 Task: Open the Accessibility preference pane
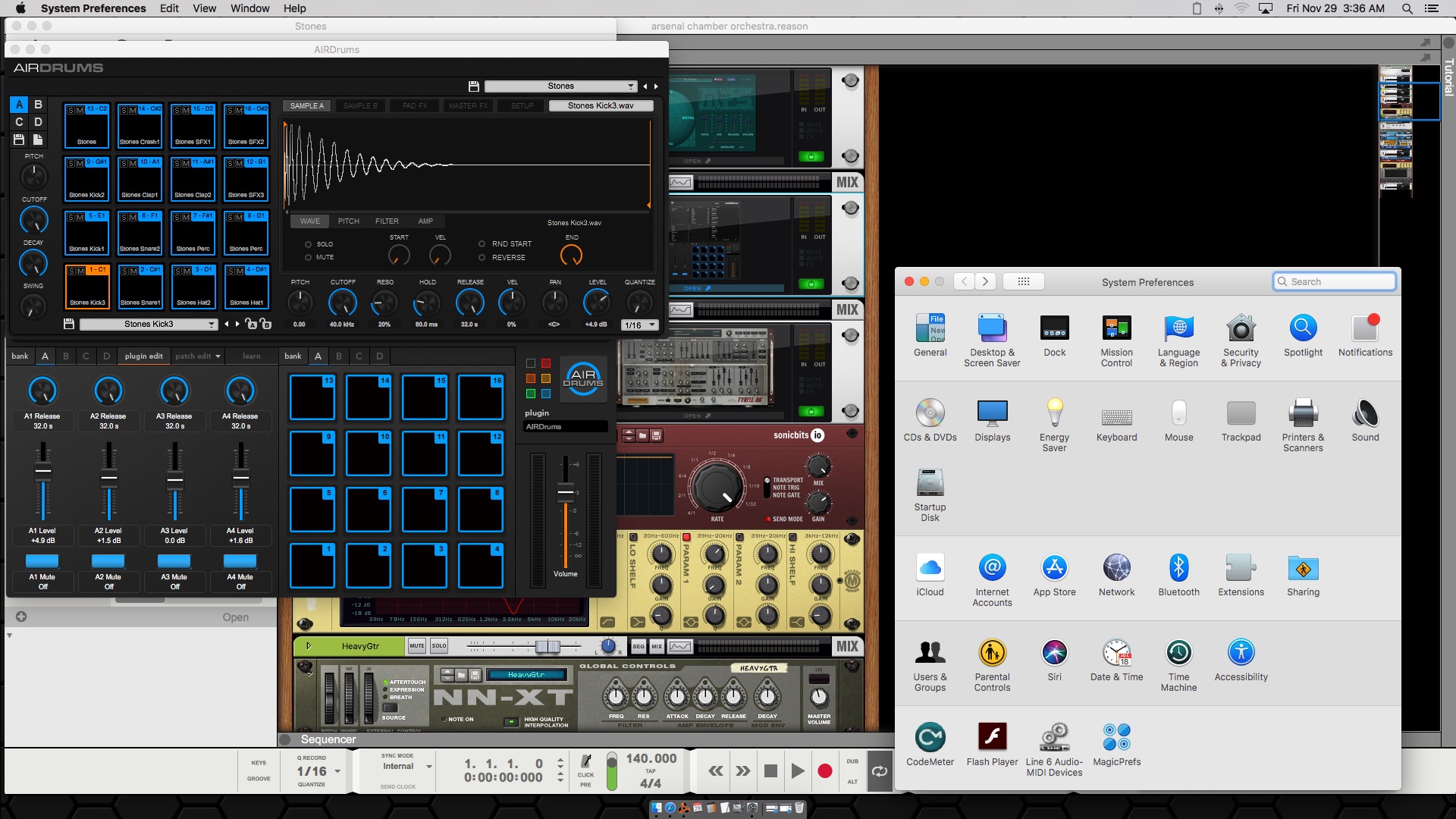pyautogui.click(x=1241, y=659)
